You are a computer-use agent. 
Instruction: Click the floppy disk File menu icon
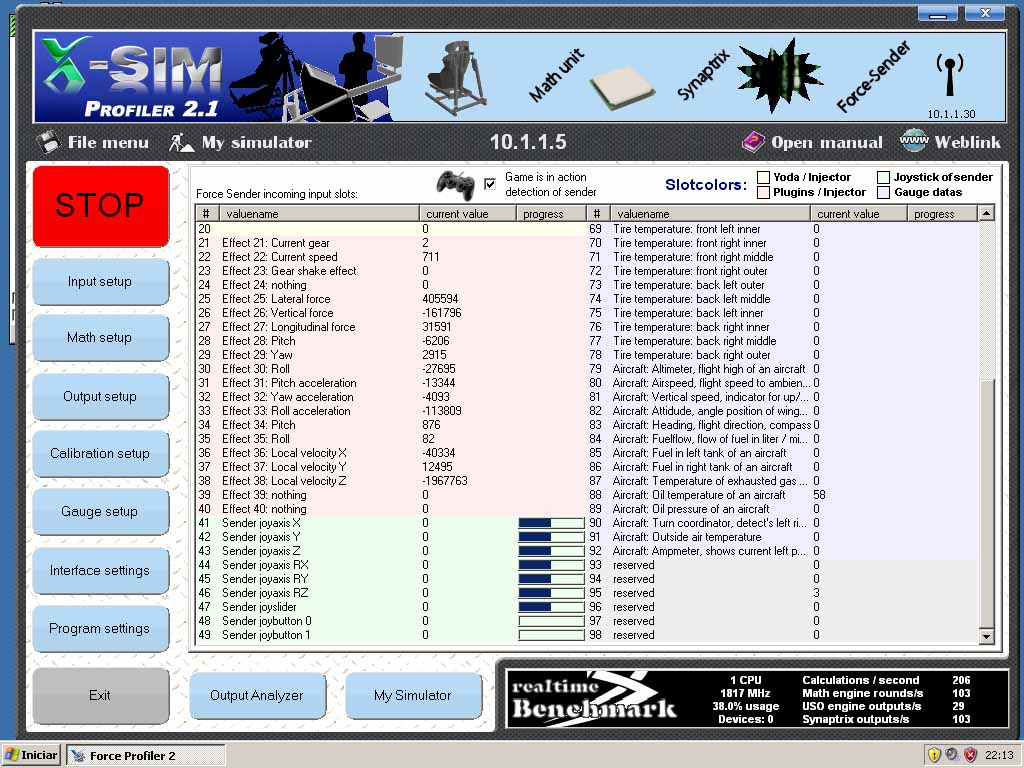[x=47, y=142]
